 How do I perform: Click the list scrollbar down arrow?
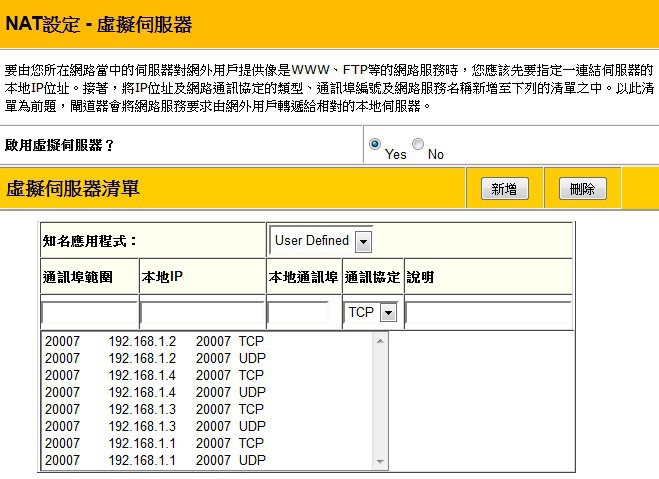pyautogui.click(x=379, y=461)
